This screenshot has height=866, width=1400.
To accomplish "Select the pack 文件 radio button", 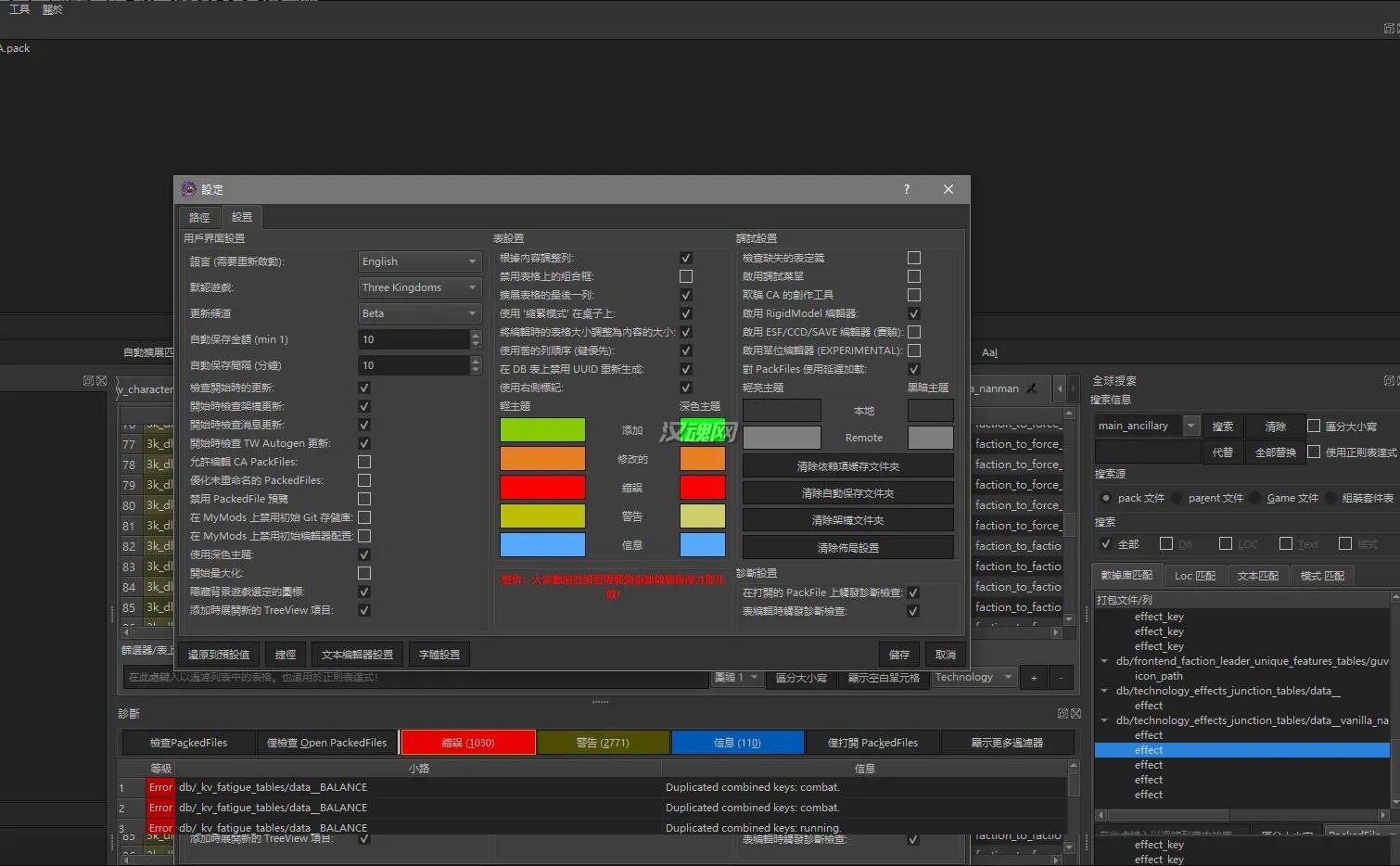I will [x=1106, y=498].
